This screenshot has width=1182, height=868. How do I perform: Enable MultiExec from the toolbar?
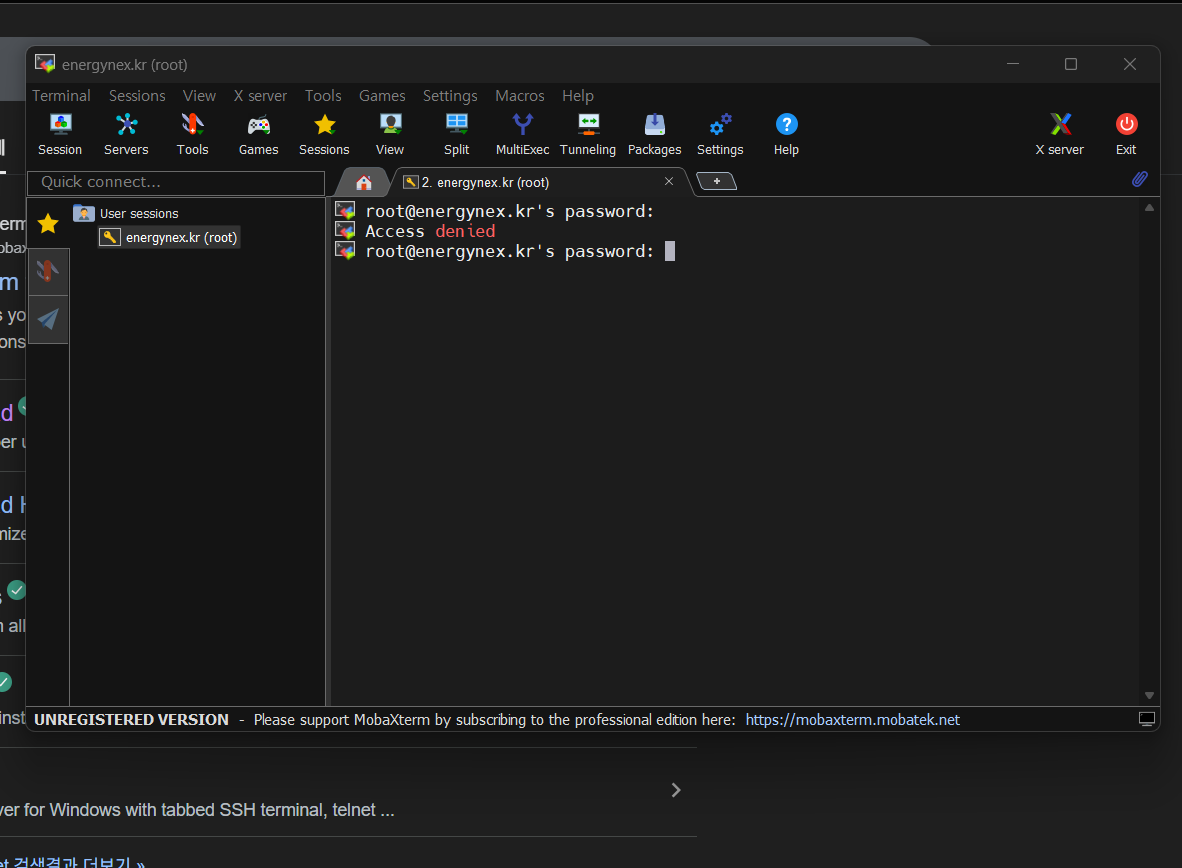[x=522, y=134]
